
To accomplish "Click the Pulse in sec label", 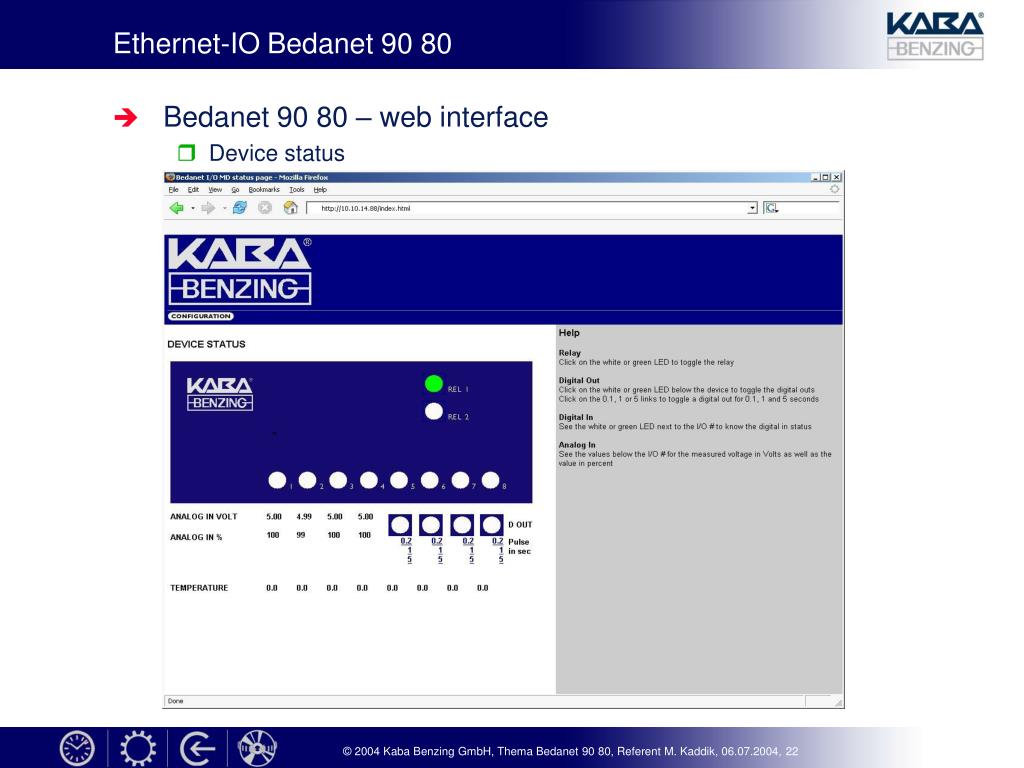I will tap(519, 547).
